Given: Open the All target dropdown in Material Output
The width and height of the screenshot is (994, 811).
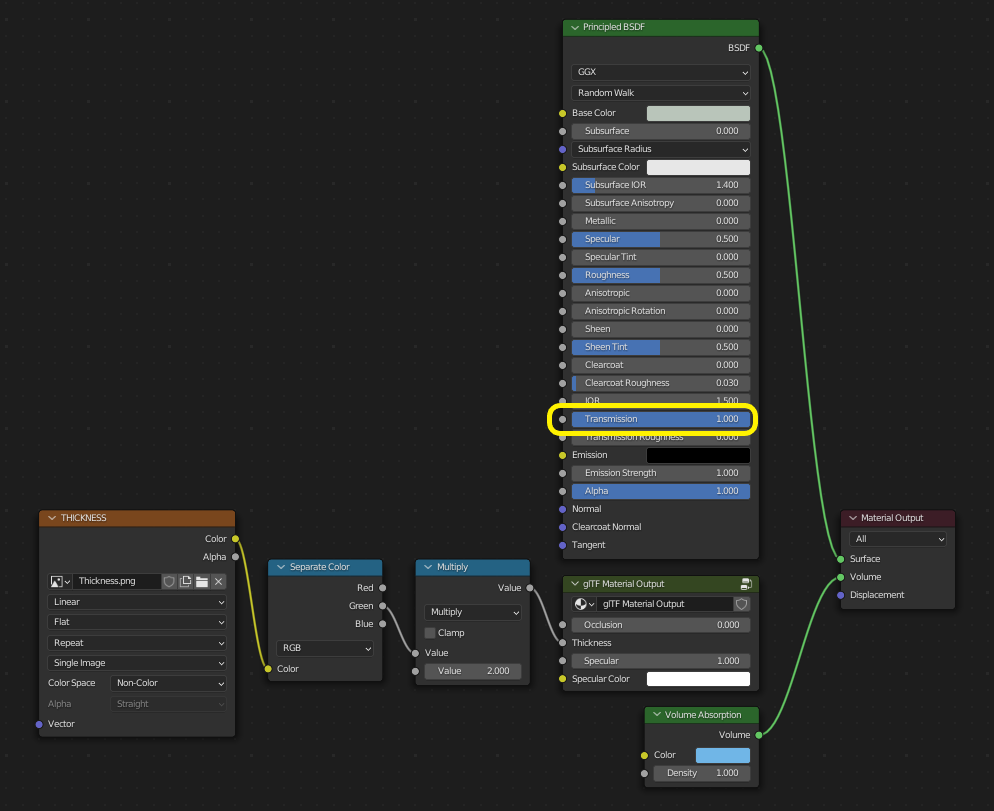Looking at the screenshot, I should (897, 539).
